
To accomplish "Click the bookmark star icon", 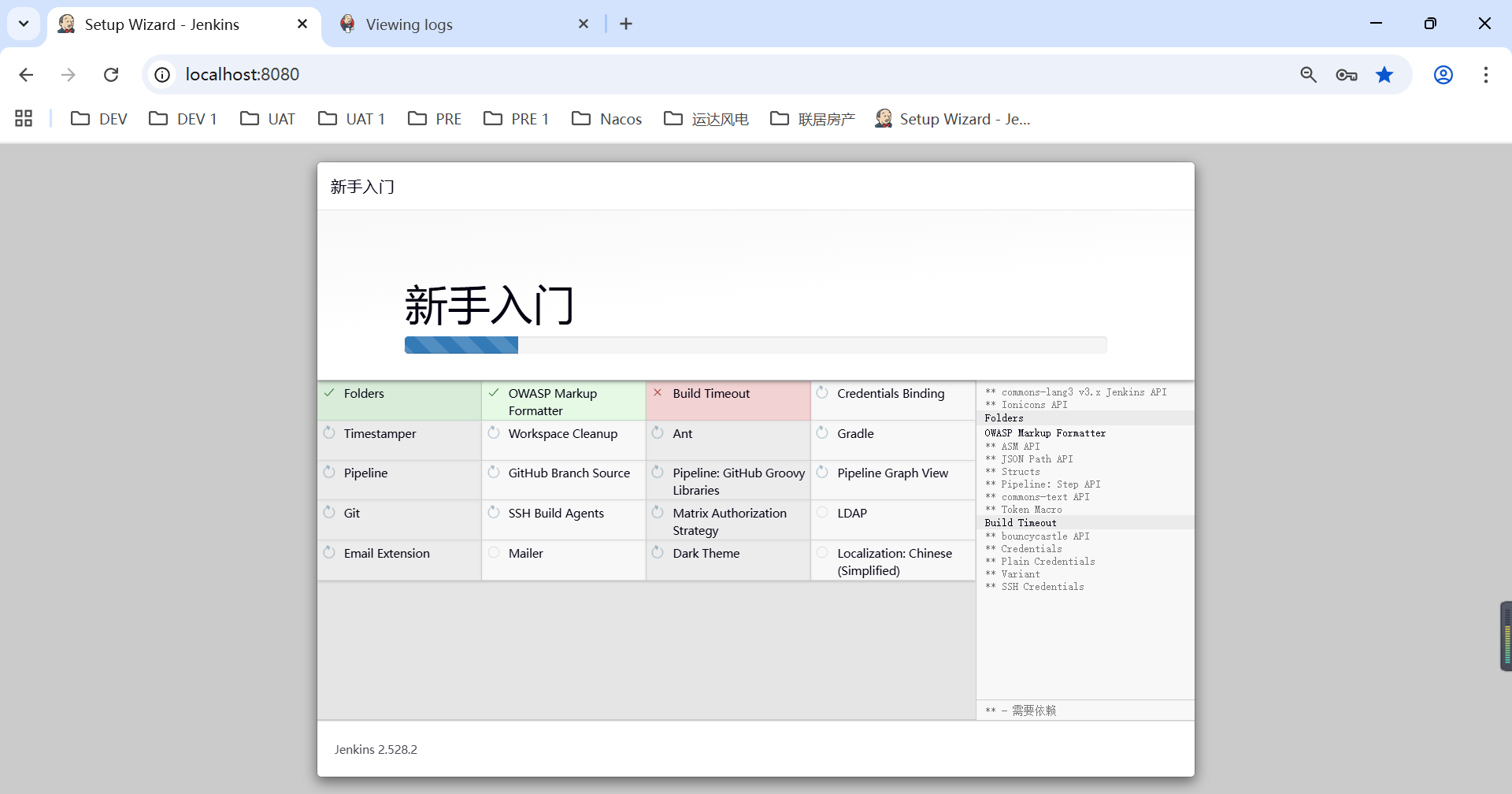I will [1384, 75].
